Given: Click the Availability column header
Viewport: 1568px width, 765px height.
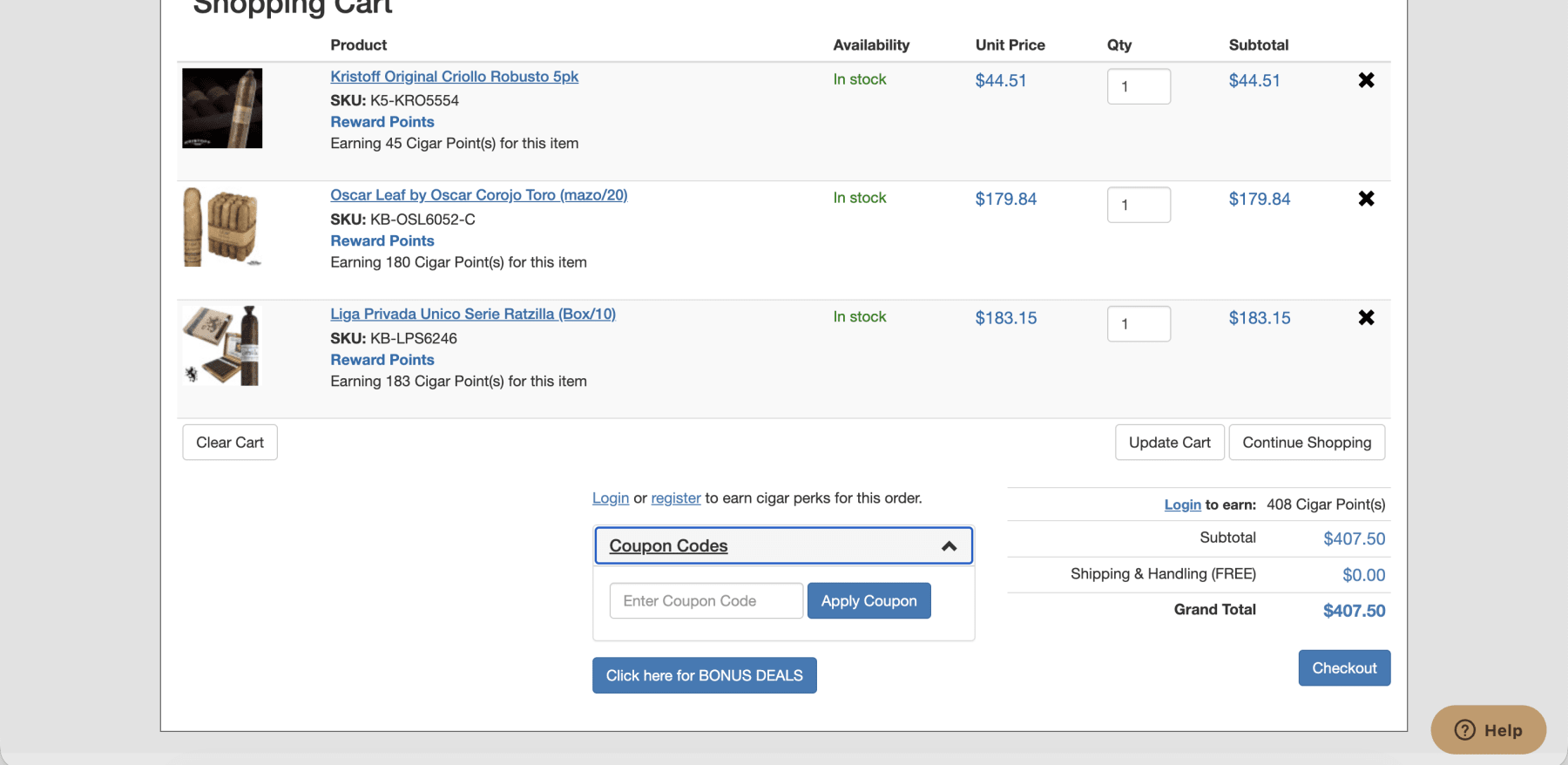Looking at the screenshot, I should tap(871, 45).
